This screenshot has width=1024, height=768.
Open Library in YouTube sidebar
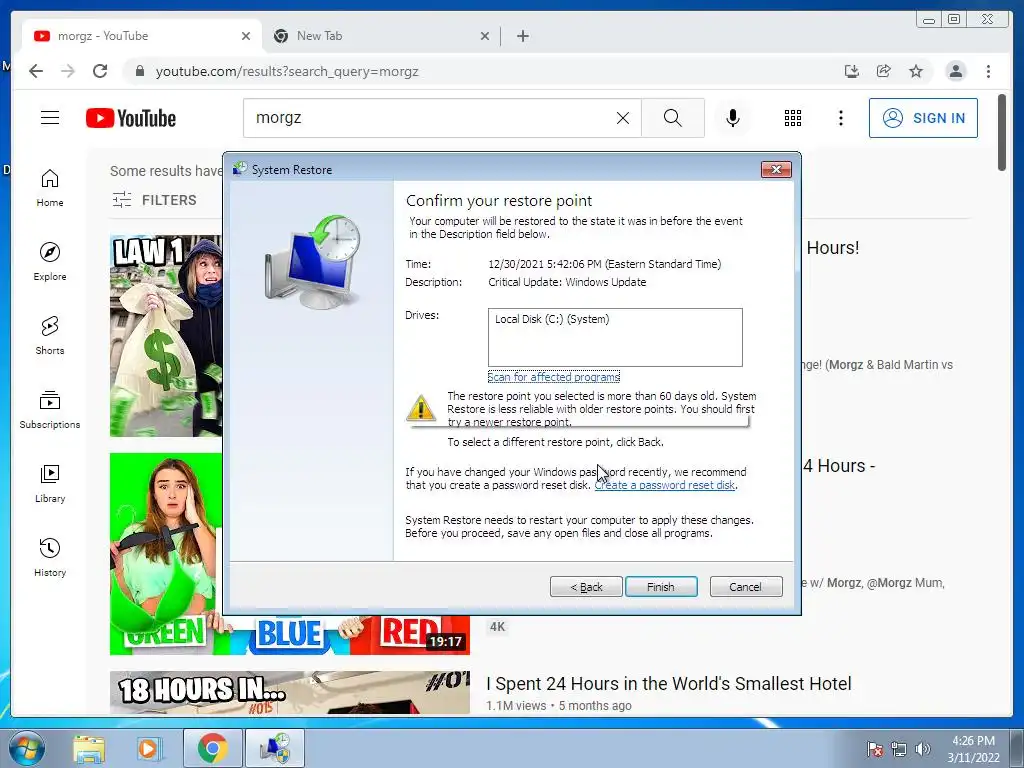tap(50, 483)
